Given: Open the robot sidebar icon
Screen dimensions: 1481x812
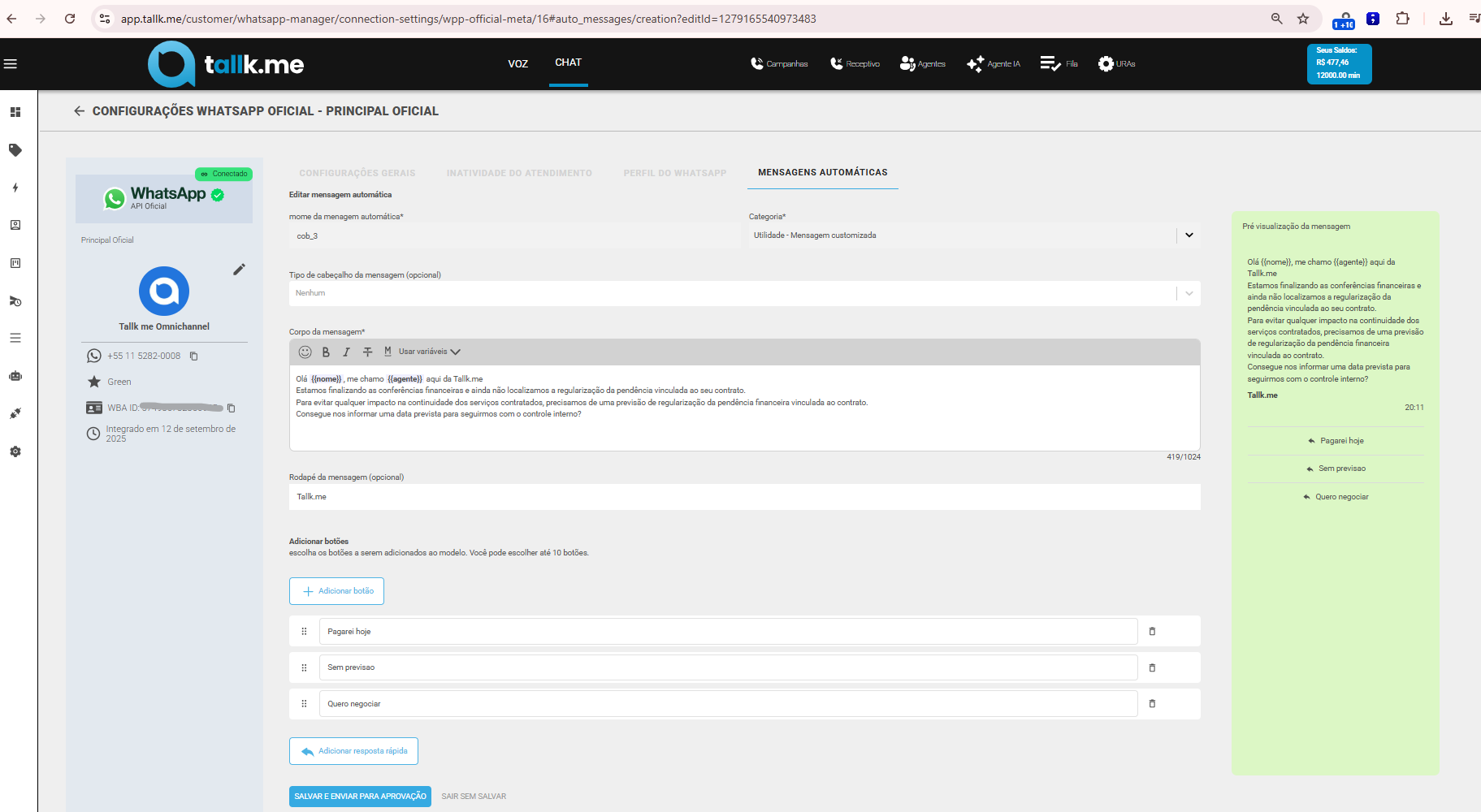Looking at the screenshot, I should 15,376.
